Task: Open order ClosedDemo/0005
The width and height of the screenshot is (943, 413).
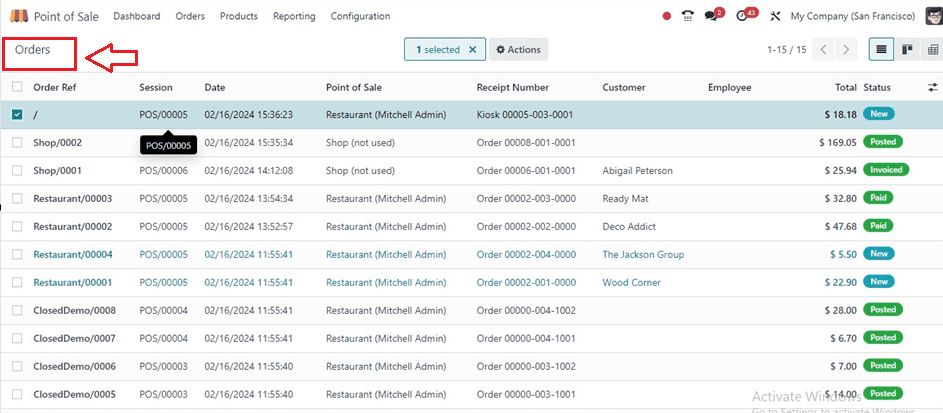Action: click(75, 394)
